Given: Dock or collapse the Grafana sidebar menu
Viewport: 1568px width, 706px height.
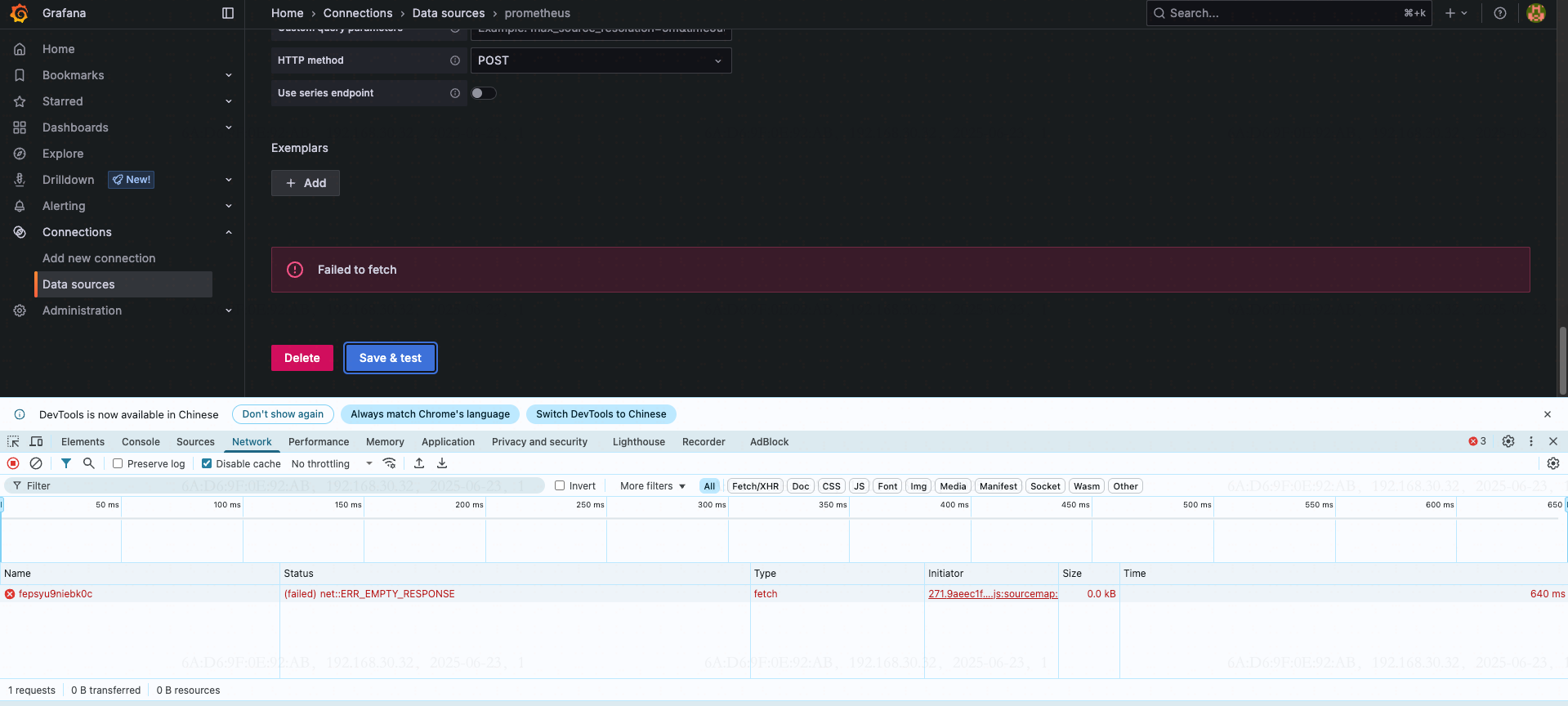Looking at the screenshot, I should tap(228, 13).
